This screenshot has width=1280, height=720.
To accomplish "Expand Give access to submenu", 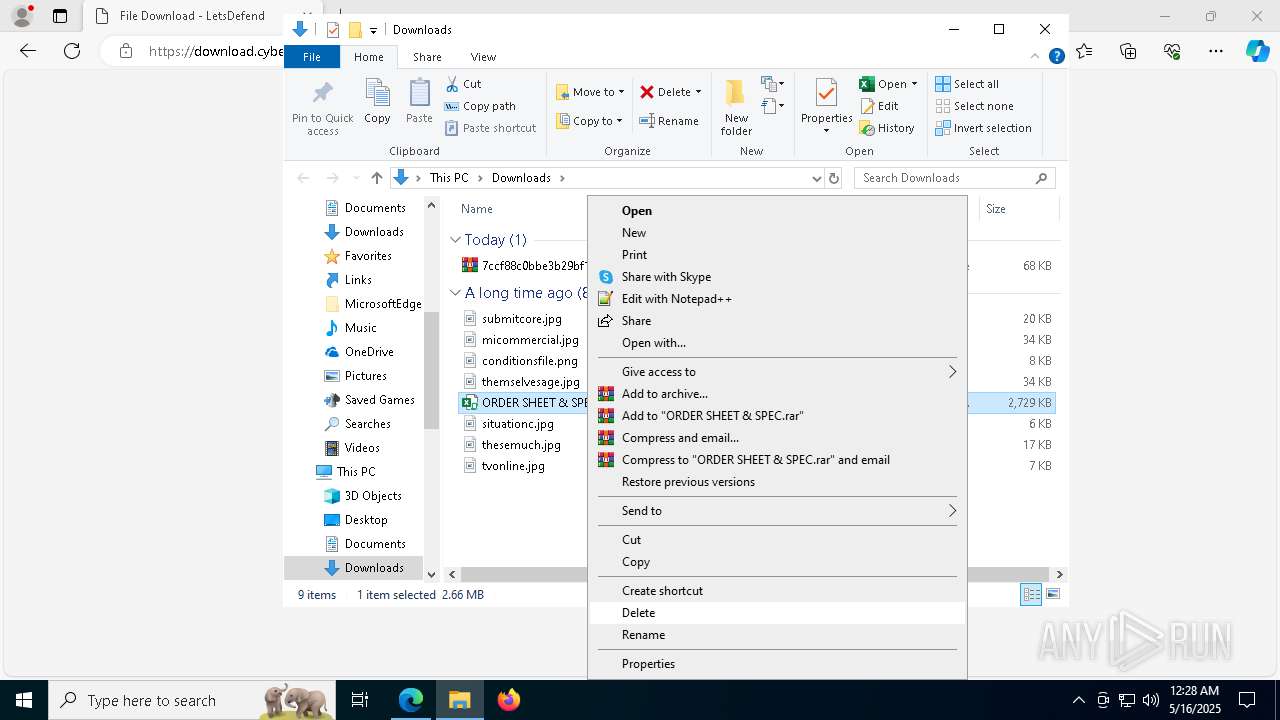I will tap(776, 372).
